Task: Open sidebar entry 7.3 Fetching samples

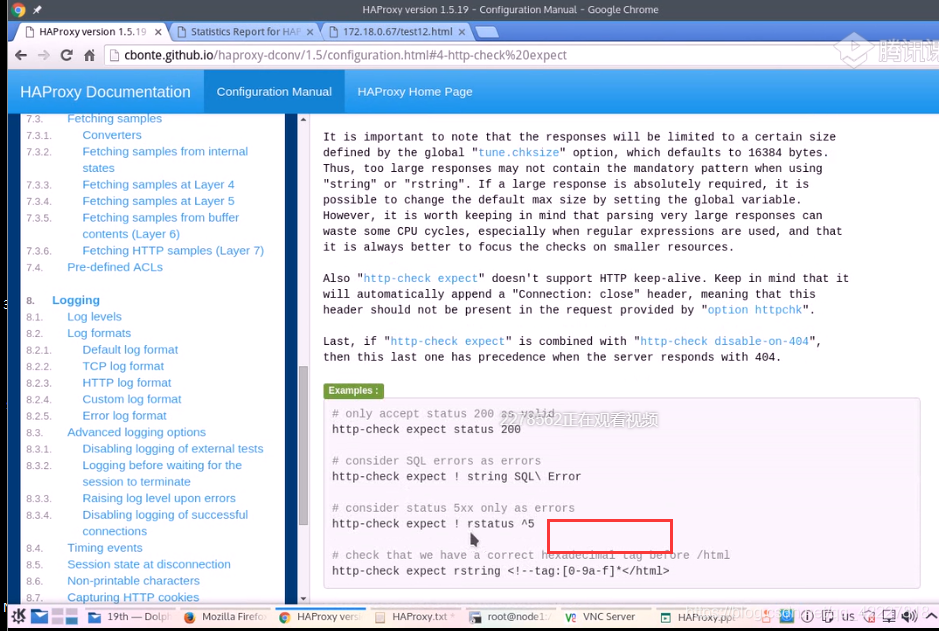Action: click(114, 119)
